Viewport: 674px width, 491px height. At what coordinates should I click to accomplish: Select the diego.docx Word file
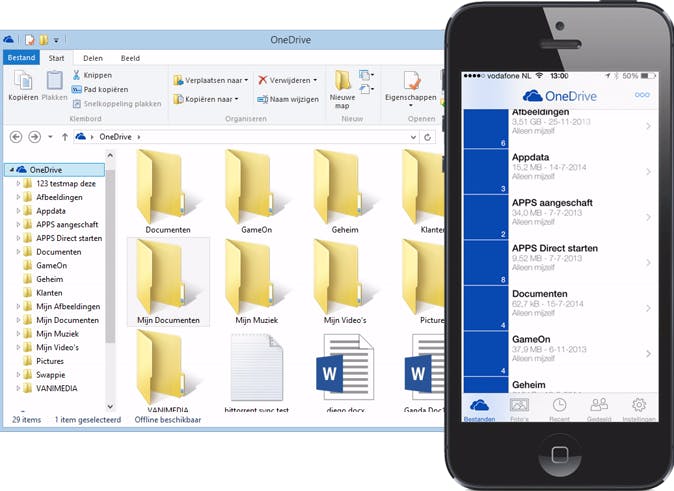(345, 372)
